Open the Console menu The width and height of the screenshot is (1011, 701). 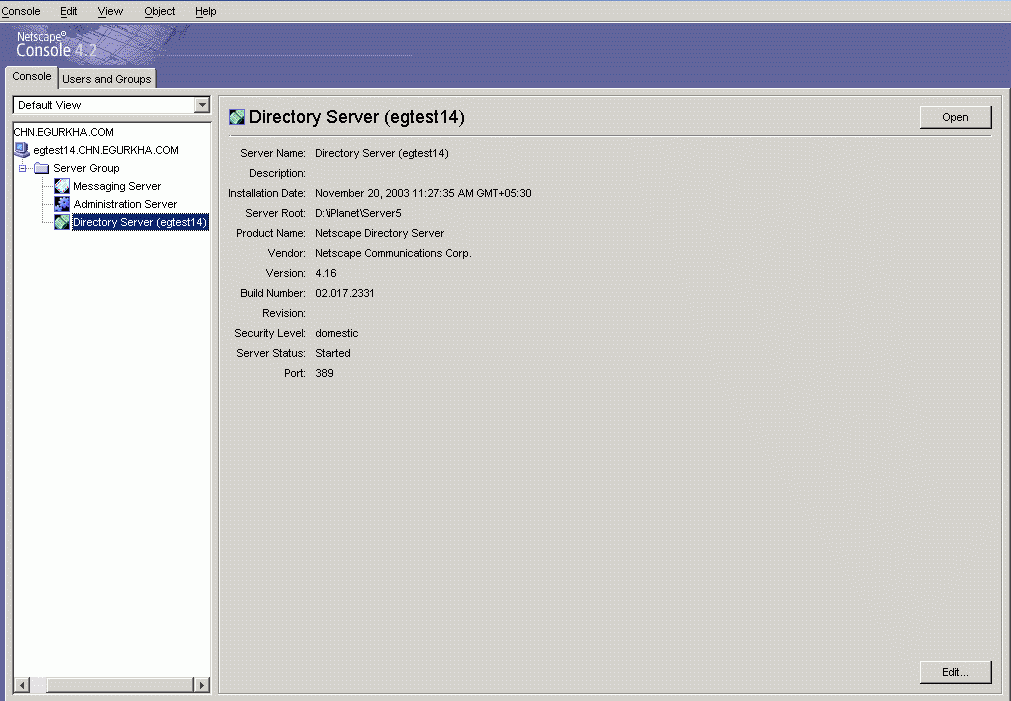click(x=21, y=11)
